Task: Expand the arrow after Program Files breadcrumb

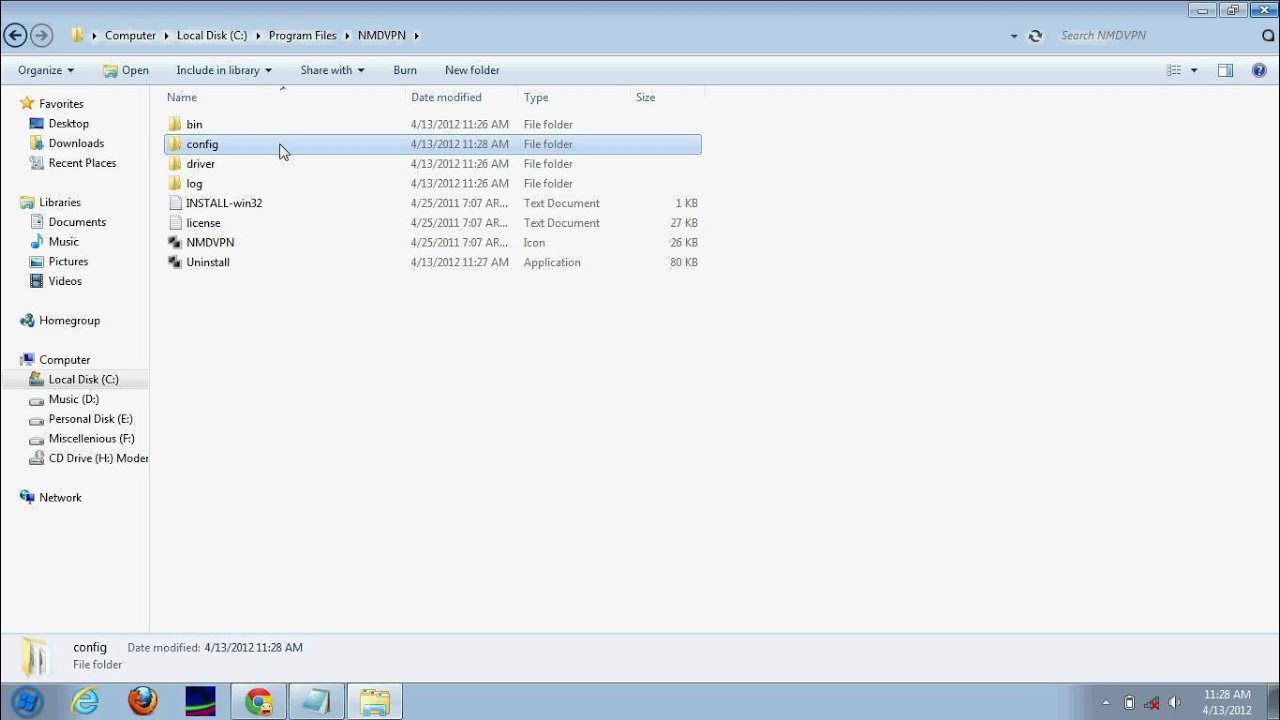Action: 347,35
